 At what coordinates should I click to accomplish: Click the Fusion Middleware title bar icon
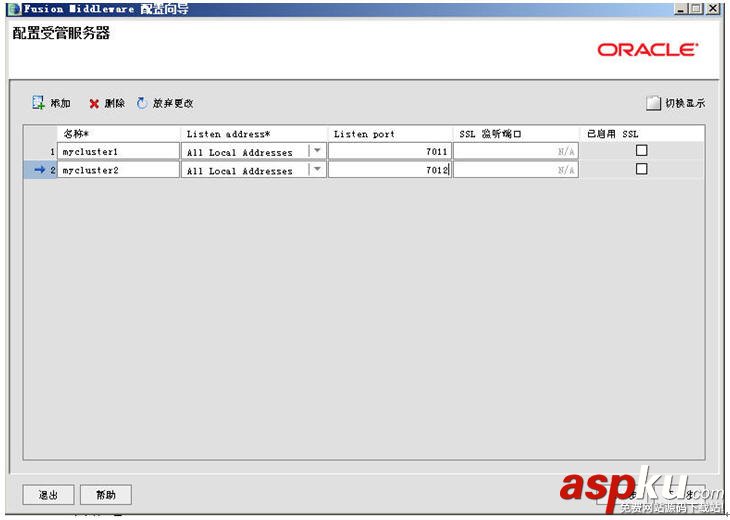[15, 9]
